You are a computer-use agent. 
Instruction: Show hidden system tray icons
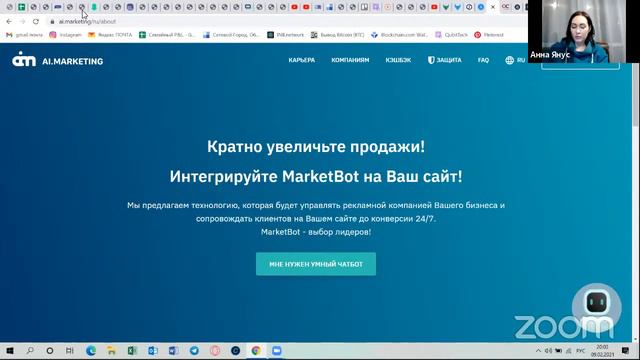pos(538,351)
